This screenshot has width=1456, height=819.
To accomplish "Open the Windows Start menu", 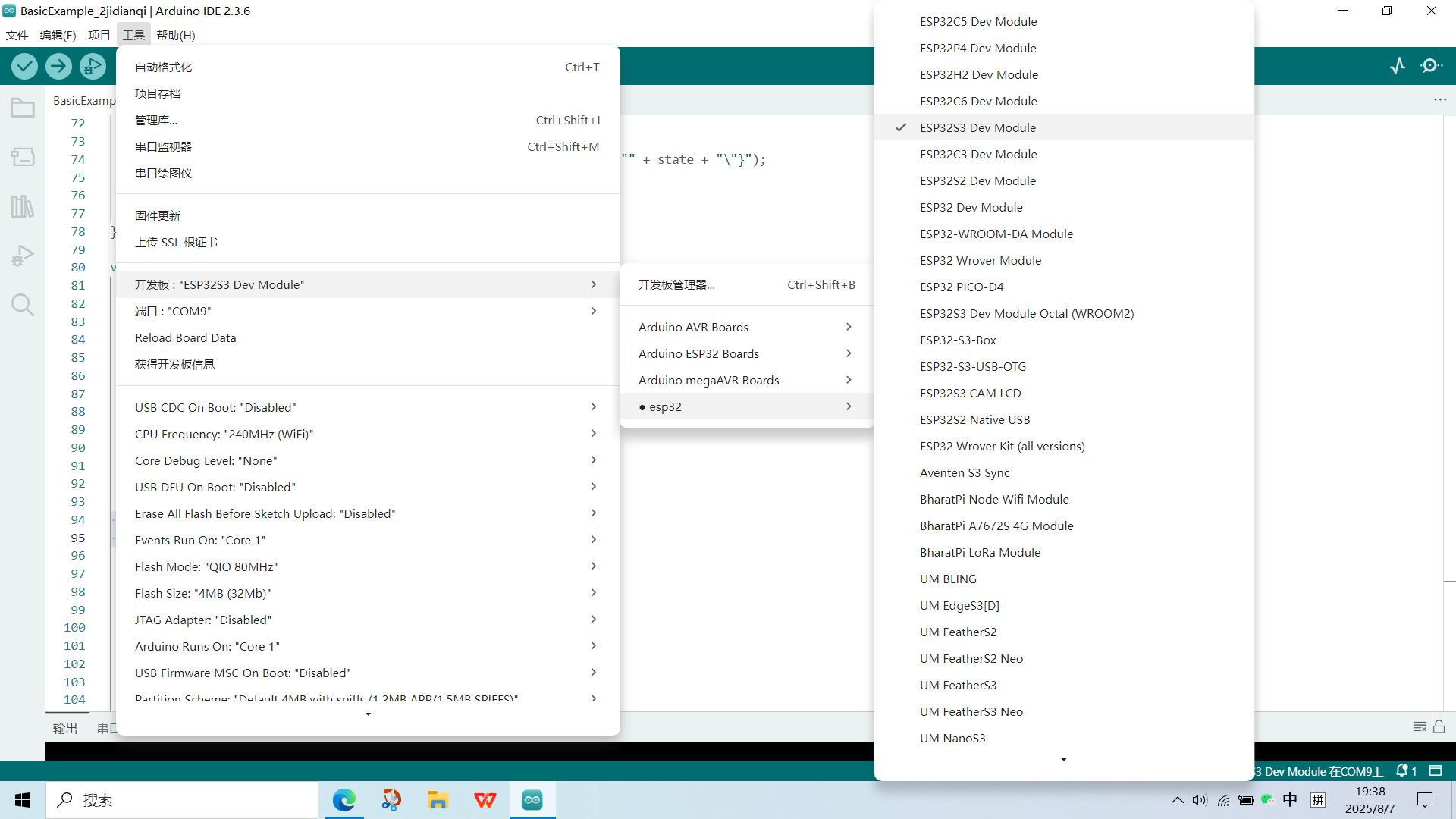I will coord(23,800).
